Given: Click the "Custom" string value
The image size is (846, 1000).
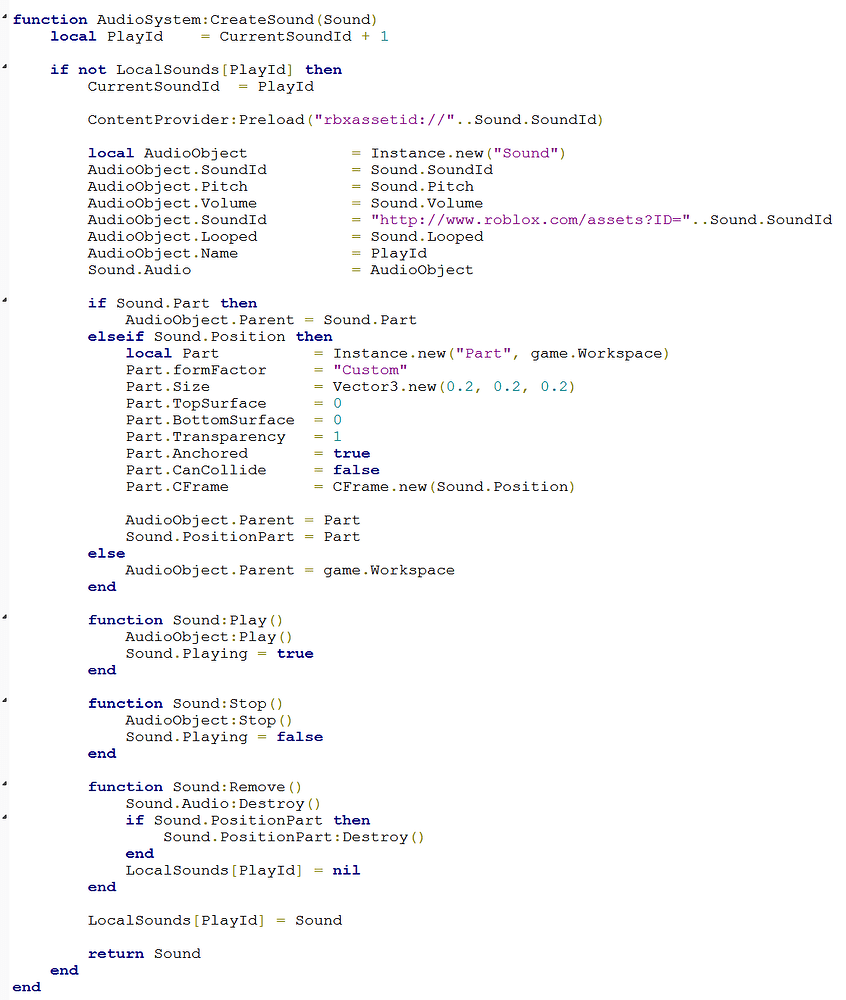Looking at the screenshot, I should pyautogui.click(x=370, y=370).
